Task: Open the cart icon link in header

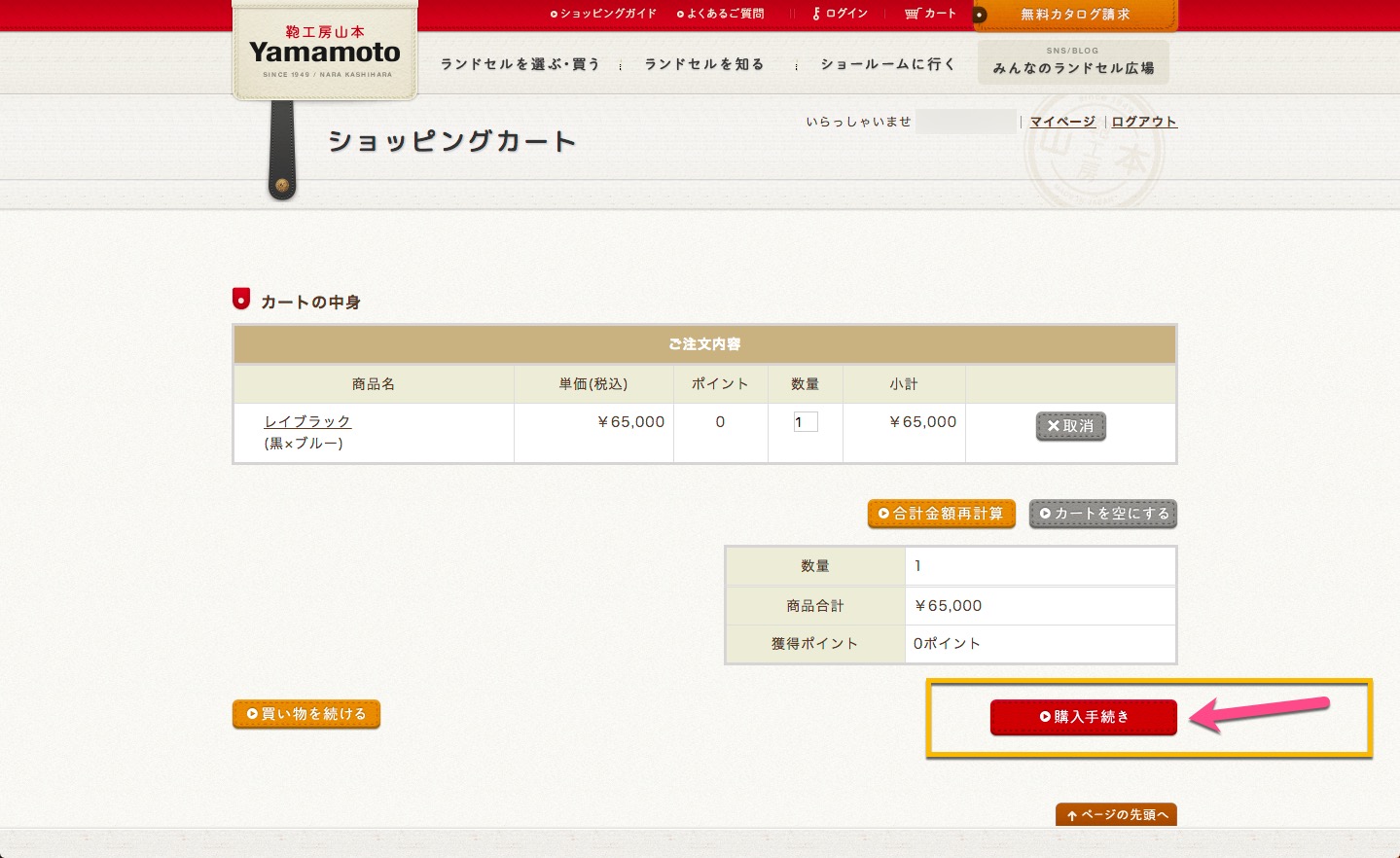Action: (930, 14)
